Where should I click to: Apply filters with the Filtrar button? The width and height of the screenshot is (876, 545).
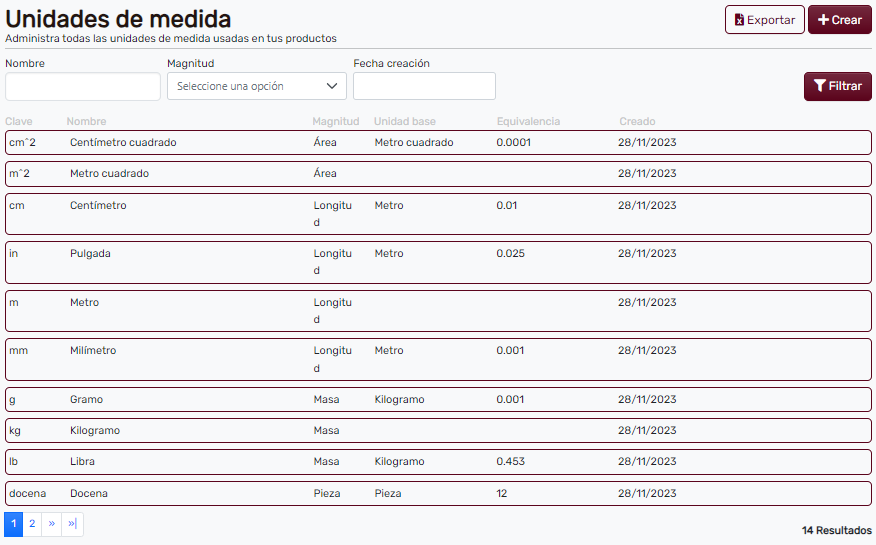tap(837, 86)
